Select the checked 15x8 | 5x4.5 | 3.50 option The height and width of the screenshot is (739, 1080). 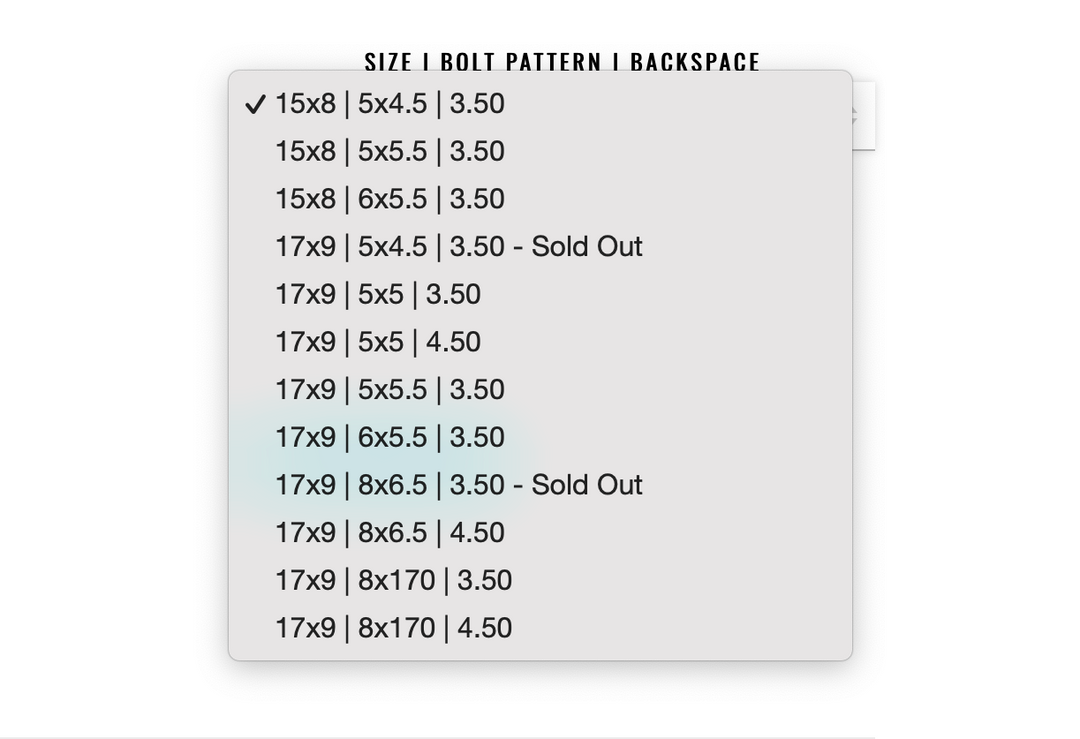point(540,104)
